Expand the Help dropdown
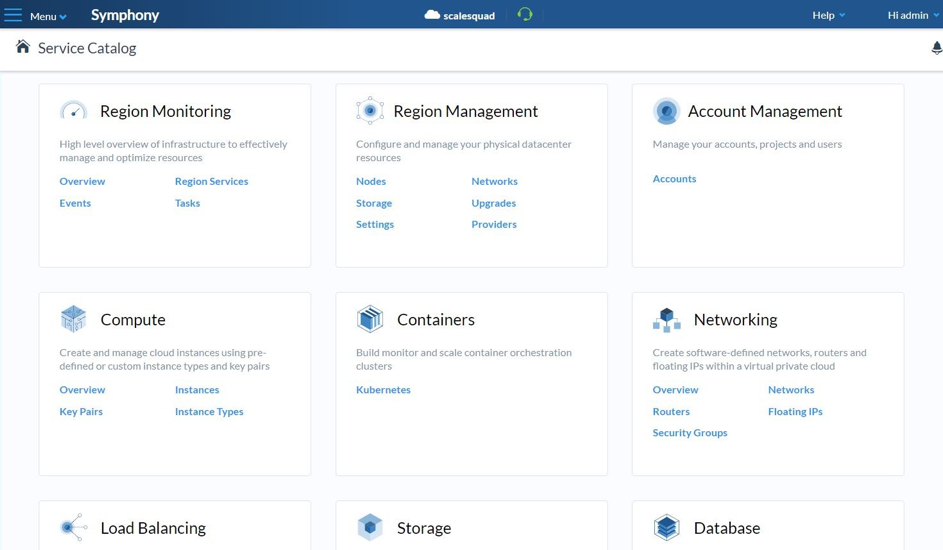Viewport: 943px width, 550px height. (x=828, y=15)
